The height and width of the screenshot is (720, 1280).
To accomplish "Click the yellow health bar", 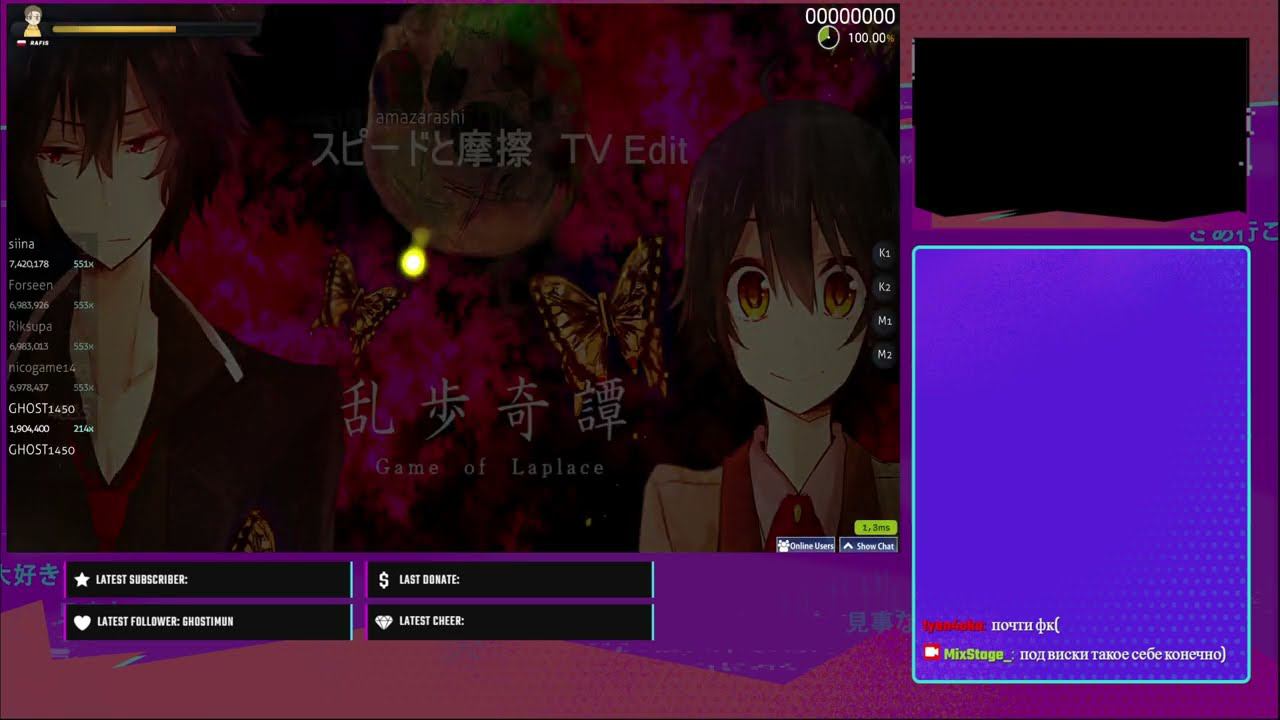I will click(114, 29).
